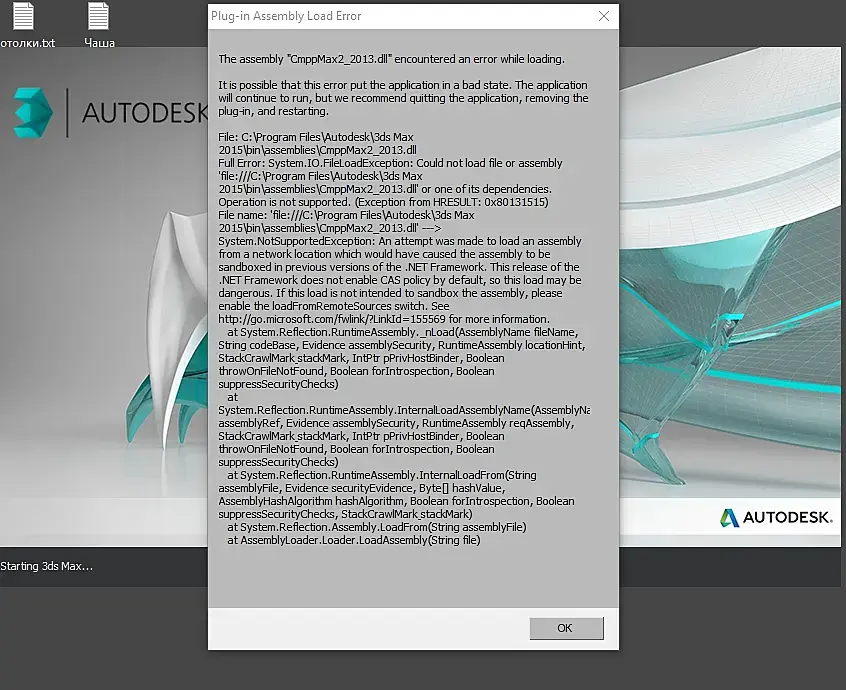The width and height of the screenshot is (846, 690).
Task: Click the dialog title 'Plug-in Assembly Load Error'
Action: 286,16
